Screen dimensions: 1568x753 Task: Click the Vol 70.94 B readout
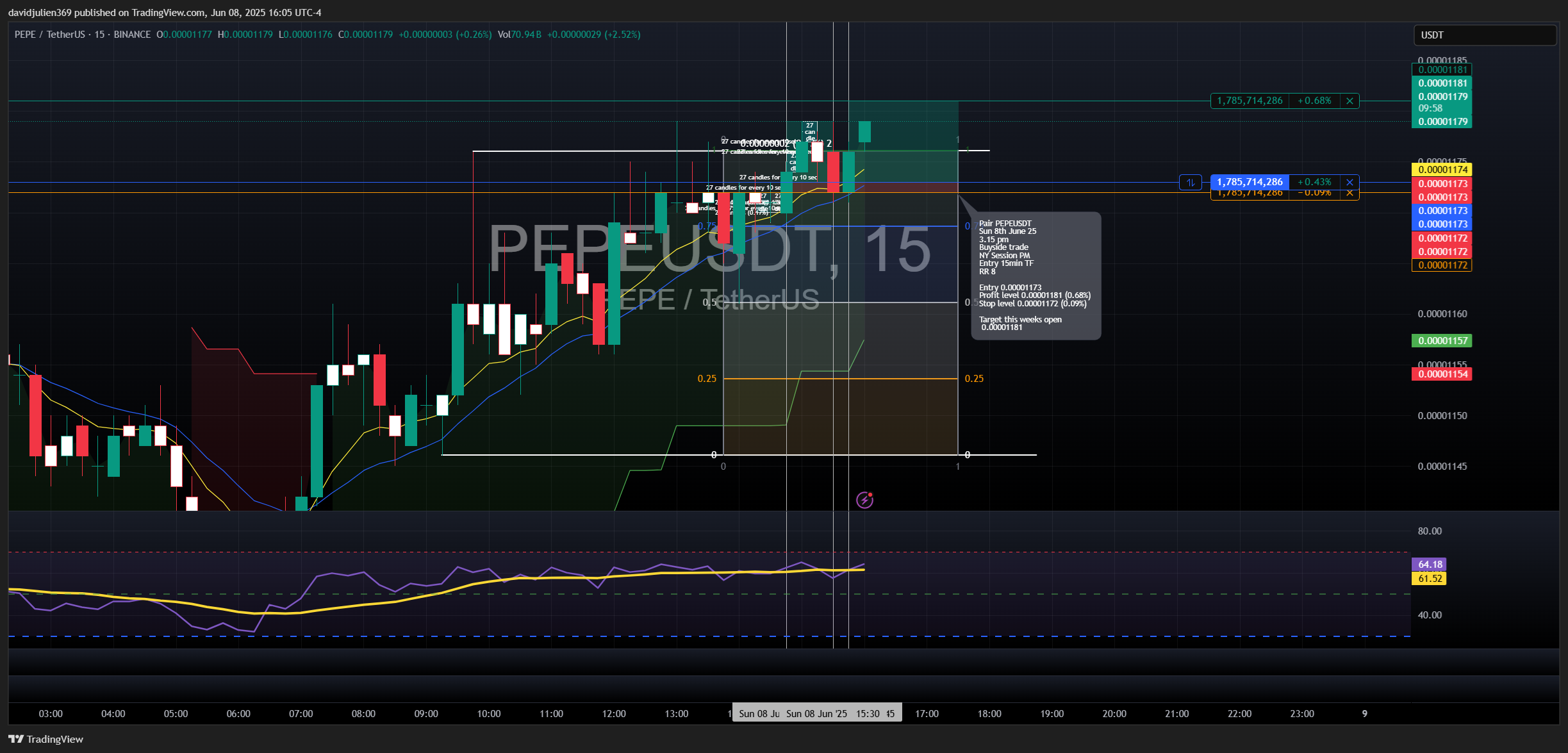[520, 35]
